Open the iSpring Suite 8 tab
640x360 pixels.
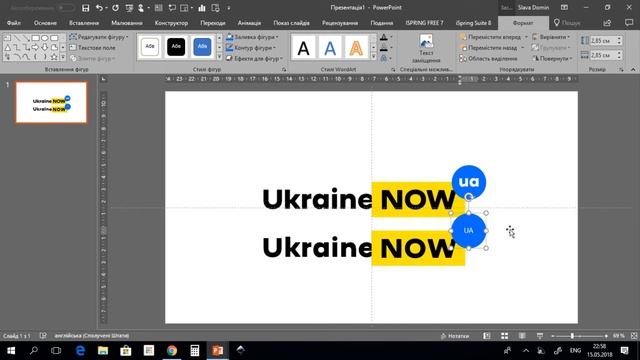click(473, 23)
